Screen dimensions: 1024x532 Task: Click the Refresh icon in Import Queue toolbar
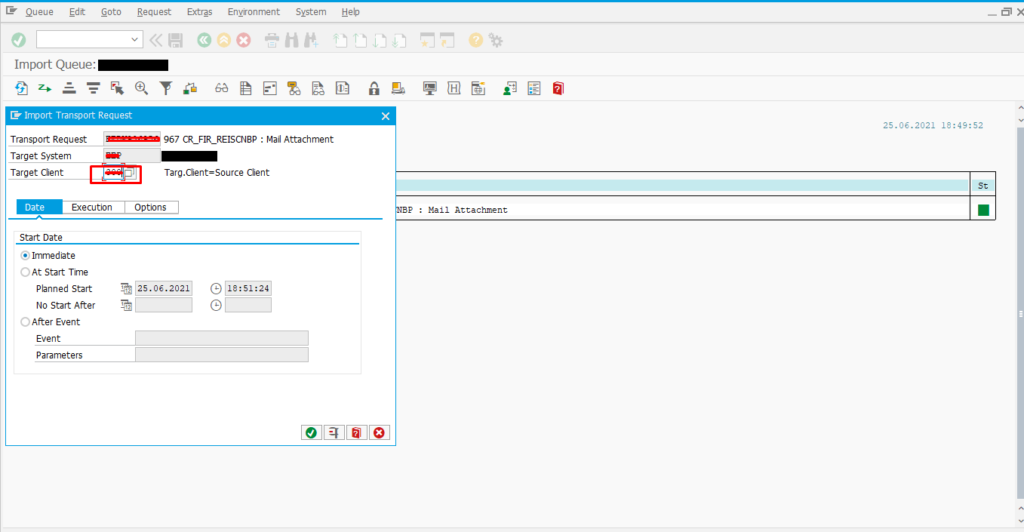[x=22, y=88]
